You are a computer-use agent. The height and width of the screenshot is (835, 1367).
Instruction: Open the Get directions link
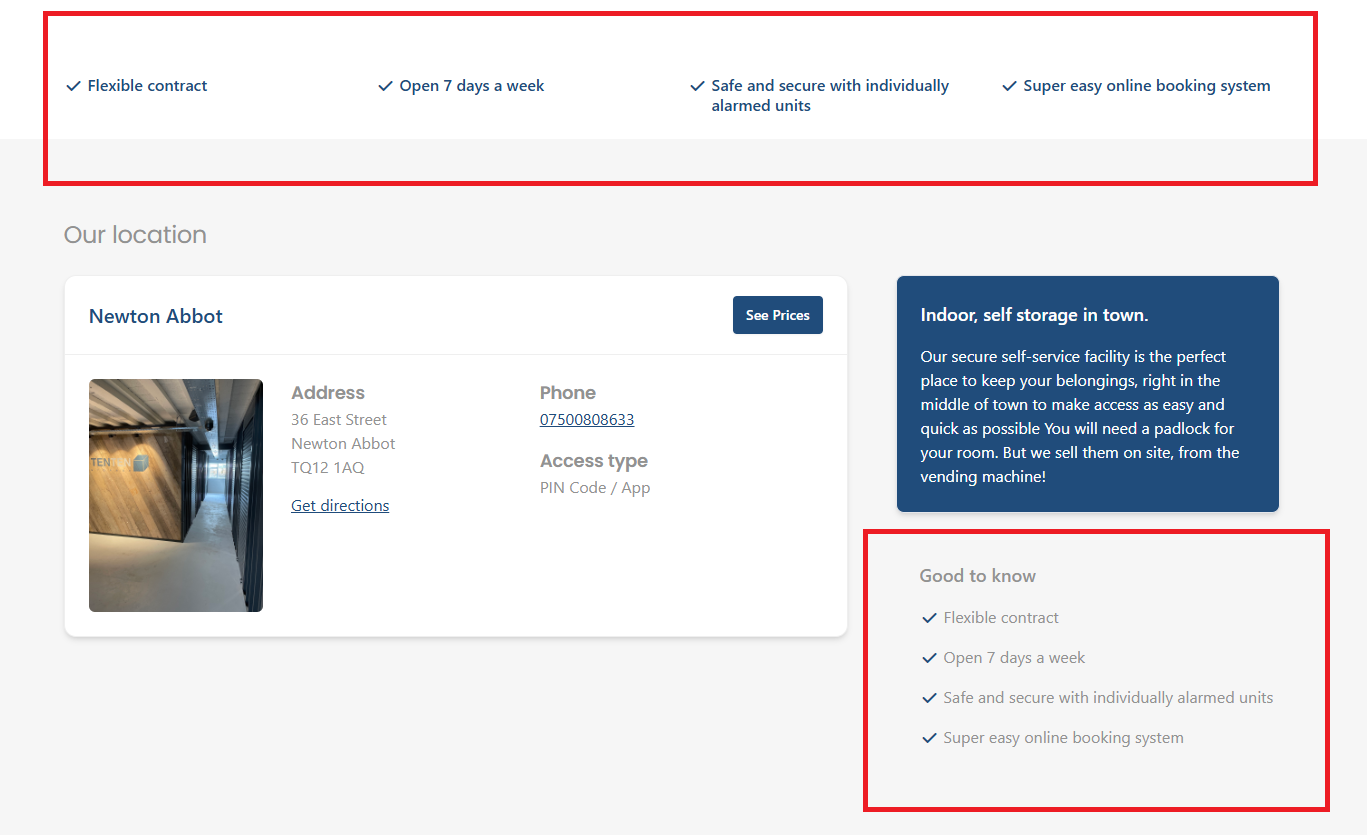click(x=340, y=506)
